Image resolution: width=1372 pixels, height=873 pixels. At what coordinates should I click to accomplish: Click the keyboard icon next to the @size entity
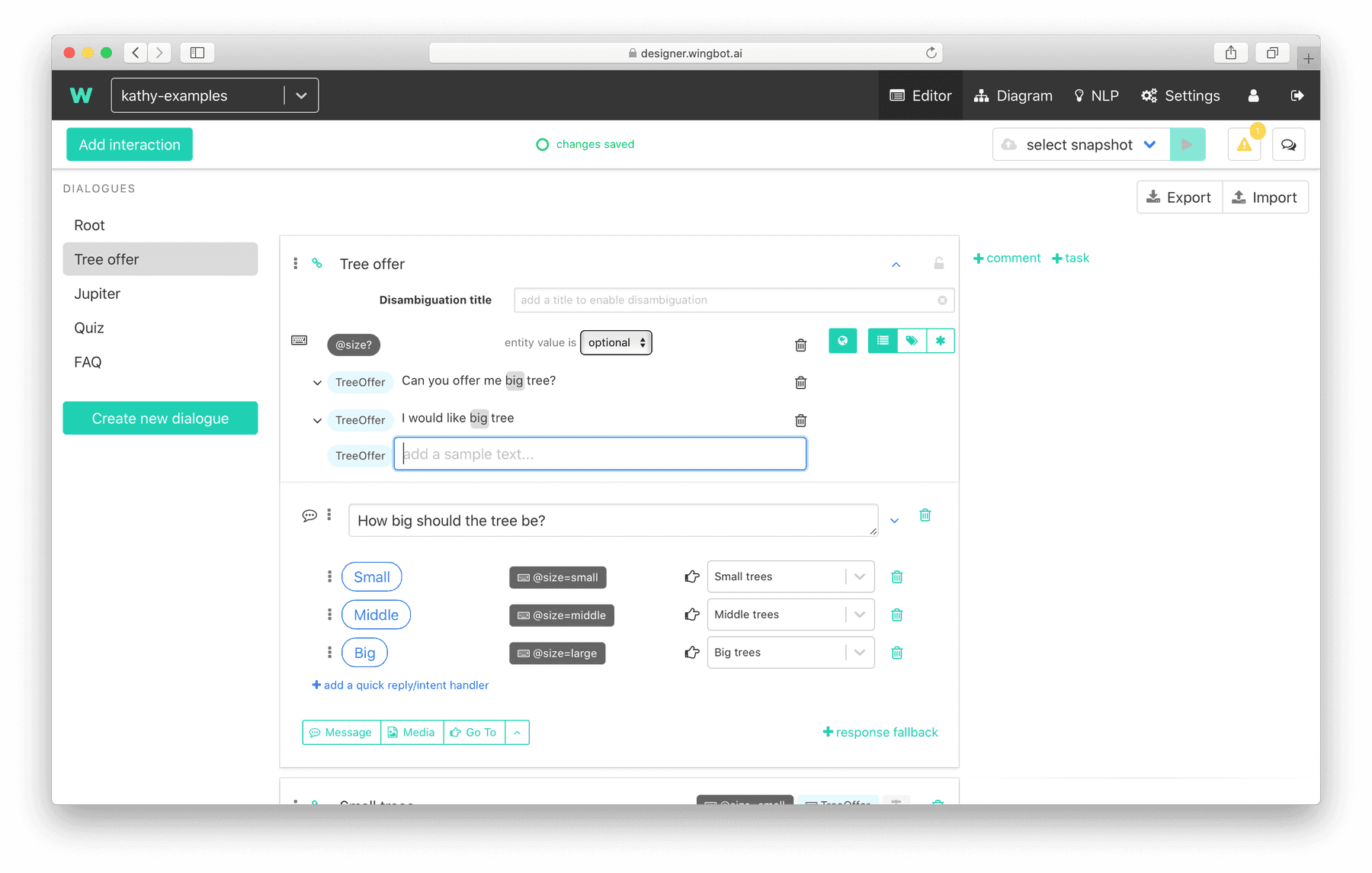pyautogui.click(x=300, y=340)
